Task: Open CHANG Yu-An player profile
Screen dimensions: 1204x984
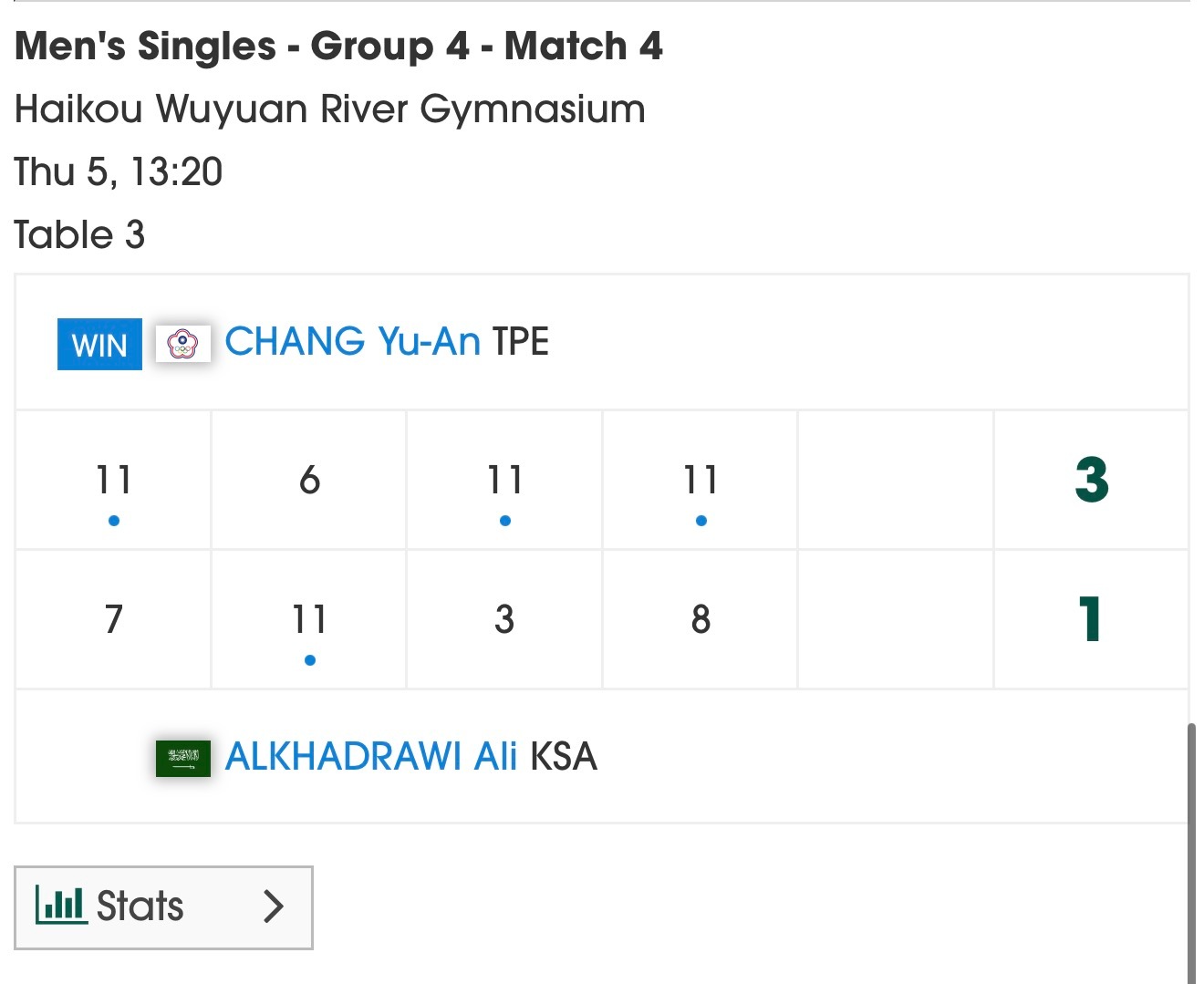Action: click(x=354, y=342)
